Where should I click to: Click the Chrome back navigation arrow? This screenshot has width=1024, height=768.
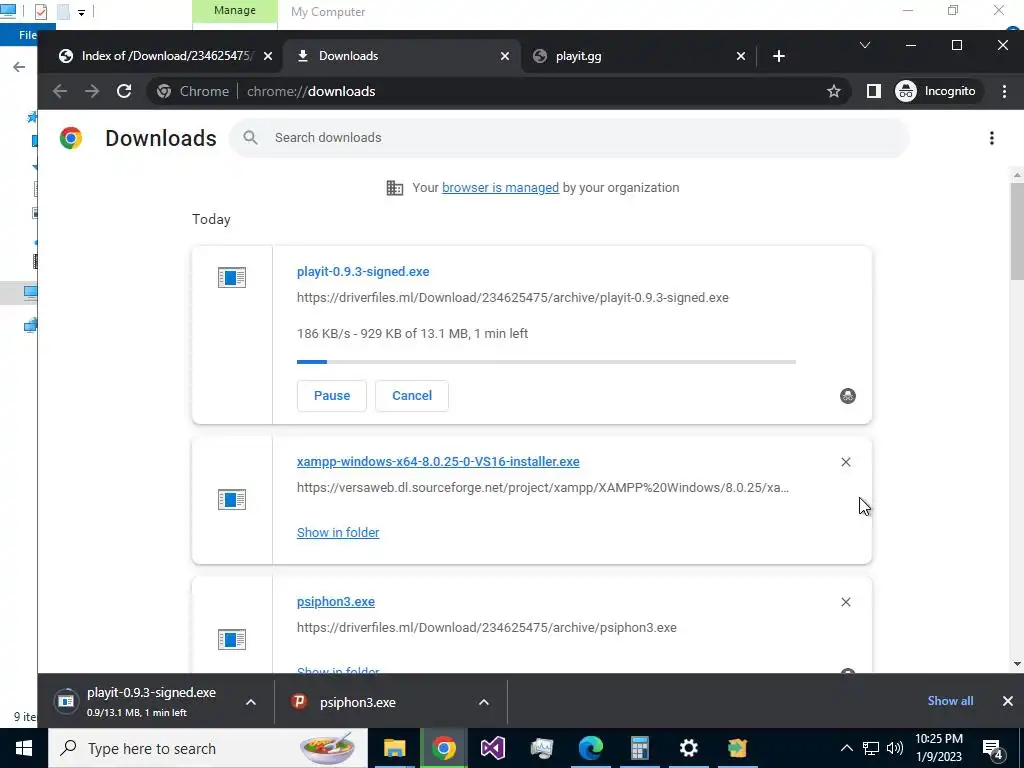pyautogui.click(x=60, y=91)
